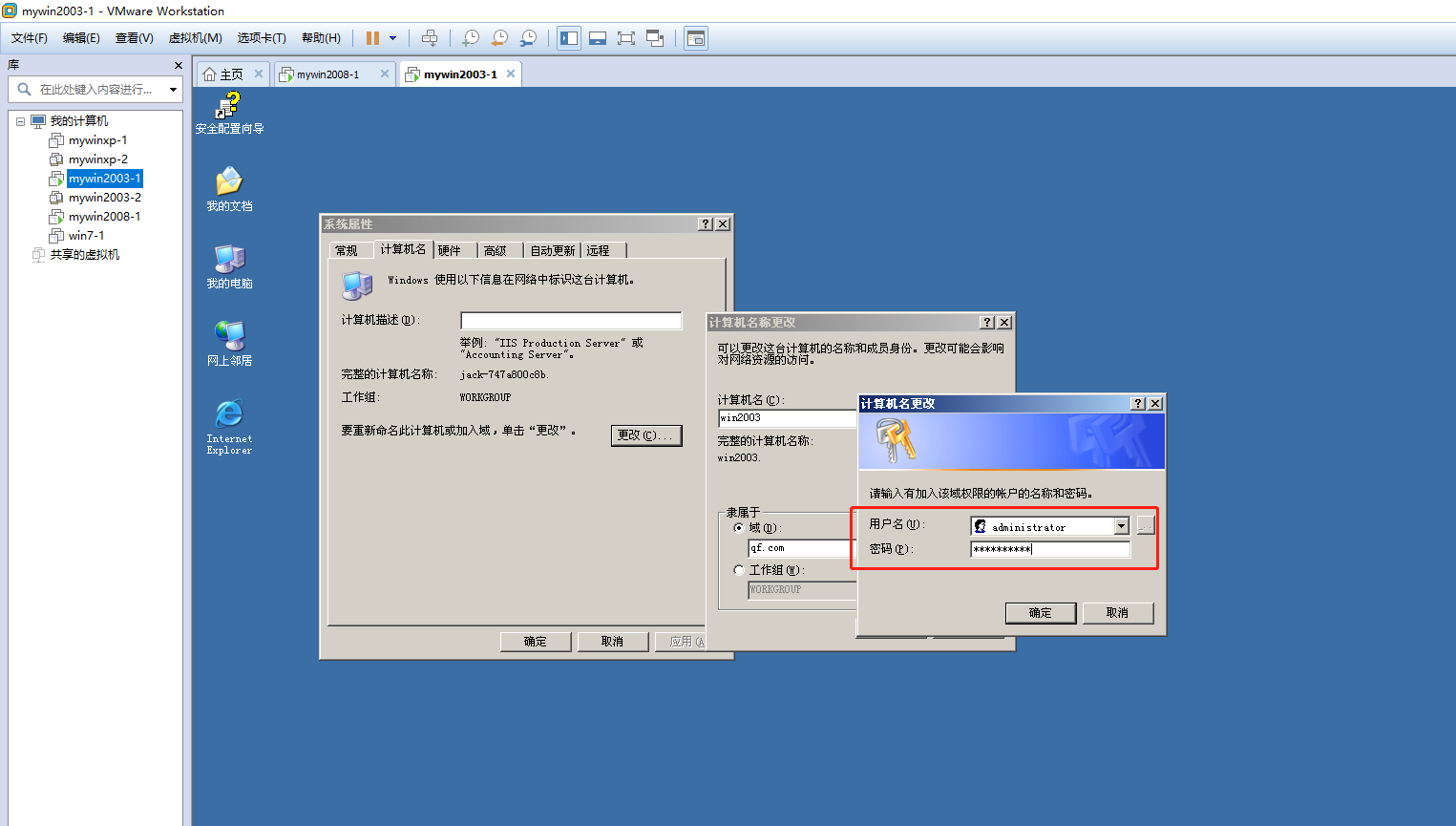
Task: Pause the virtual machine with the orange pause icon
Action: pyautogui.click(x=372, y=38)
